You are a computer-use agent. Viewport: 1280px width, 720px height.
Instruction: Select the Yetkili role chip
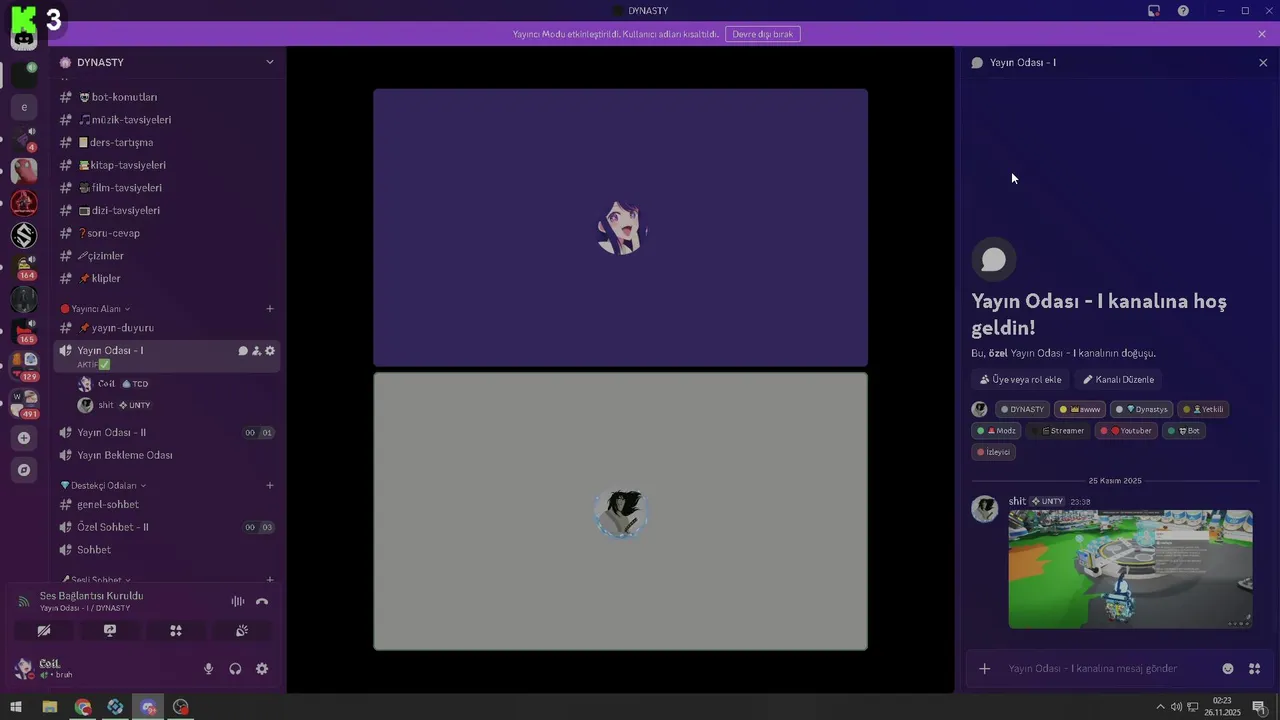click(x=1204, y=409)
